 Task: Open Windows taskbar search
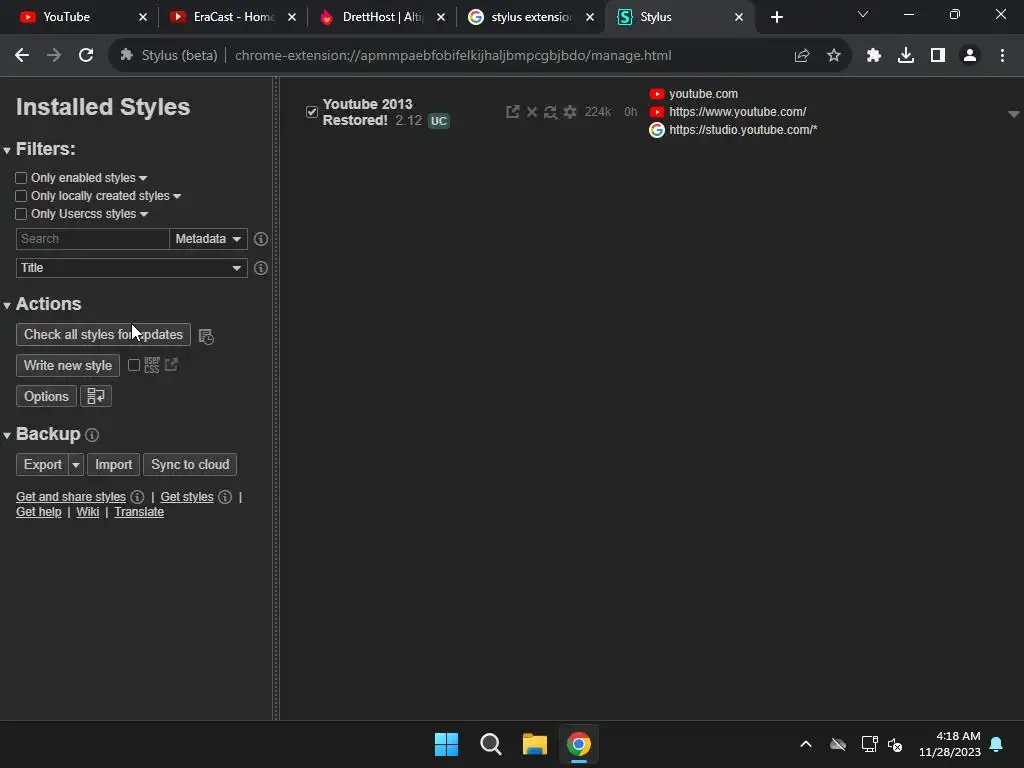click(490, 744)
